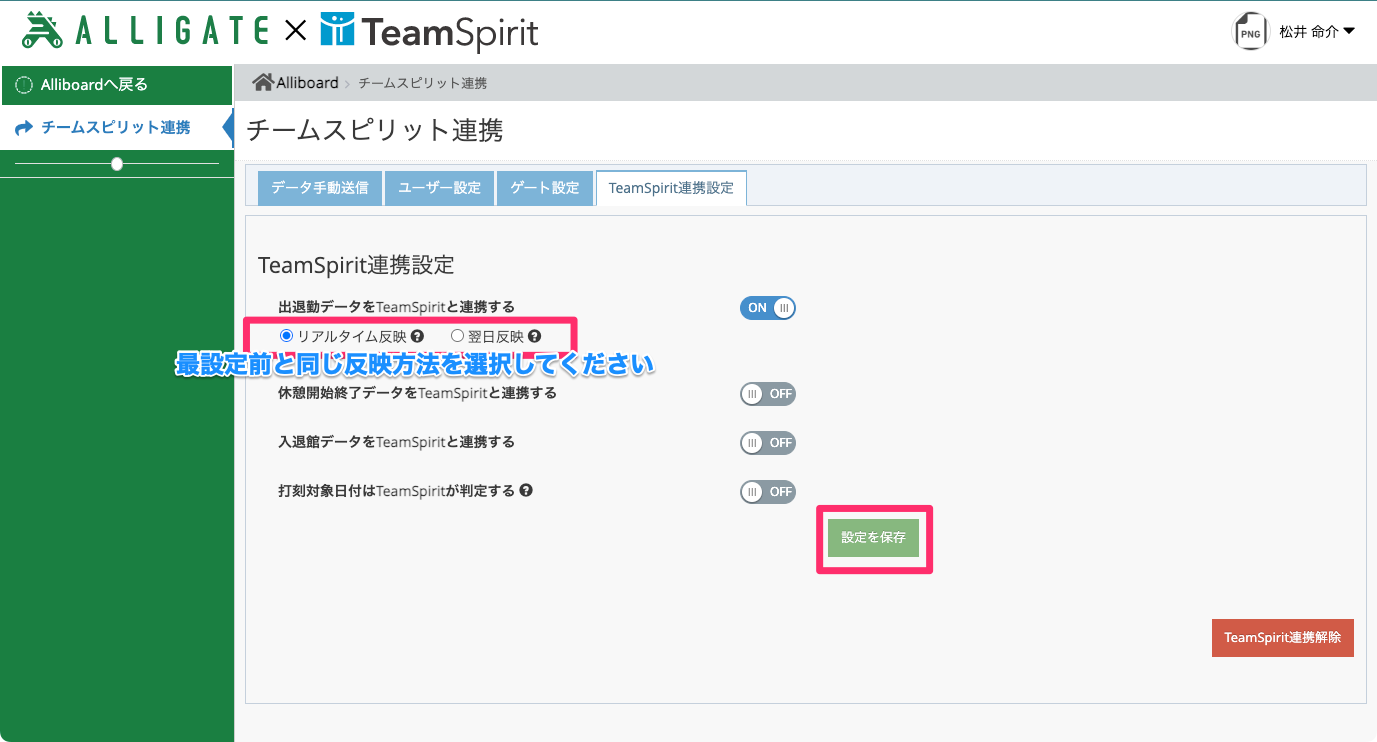This screenshot has height=742, width=1377.
Task: Switch to the データ手動送信 tab
Action: pos(320,188)
